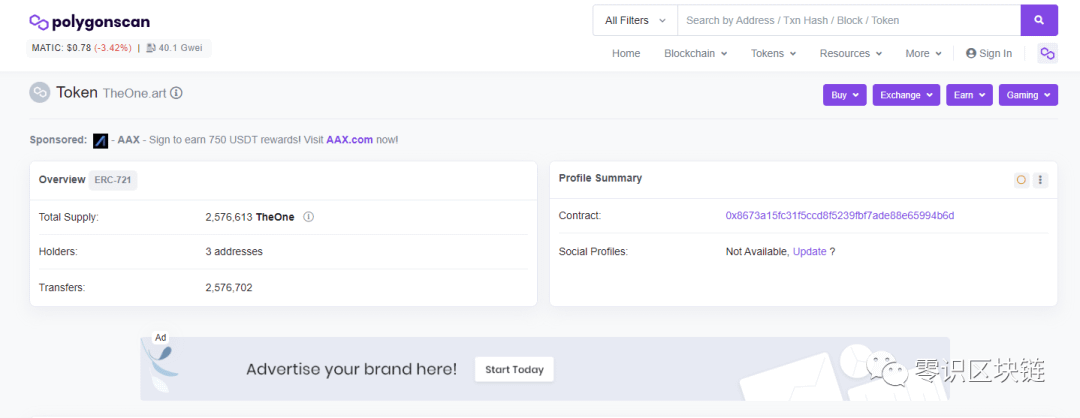1080x418 pixels.
Task: Open the Resources menu
Action: coord(851,53)
